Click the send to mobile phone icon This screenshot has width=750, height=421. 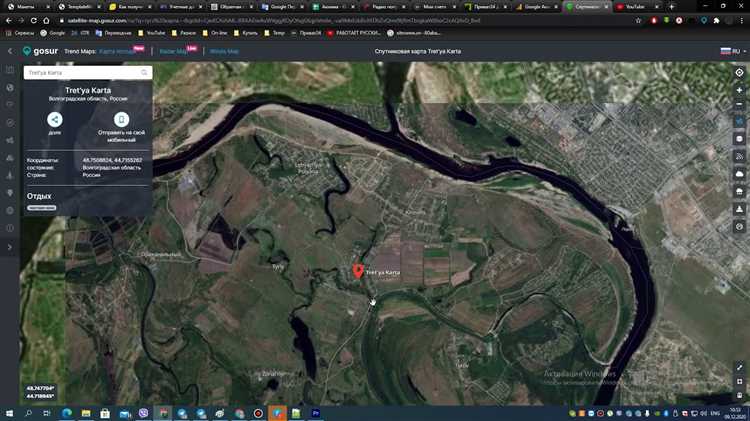[x=121, y=119]
